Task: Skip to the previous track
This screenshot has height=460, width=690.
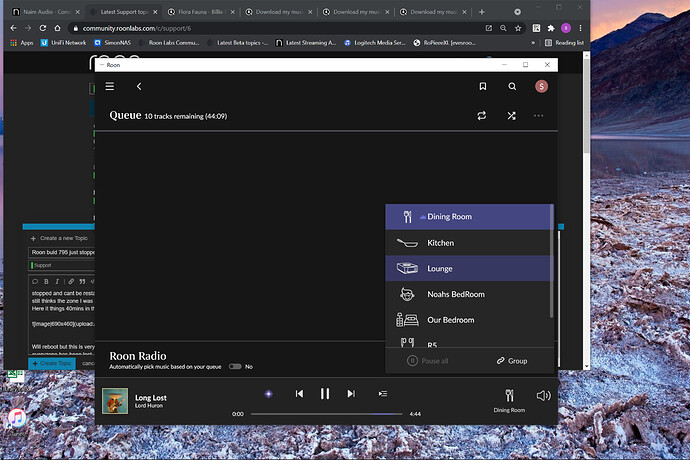Action: (x=299, y=394)
